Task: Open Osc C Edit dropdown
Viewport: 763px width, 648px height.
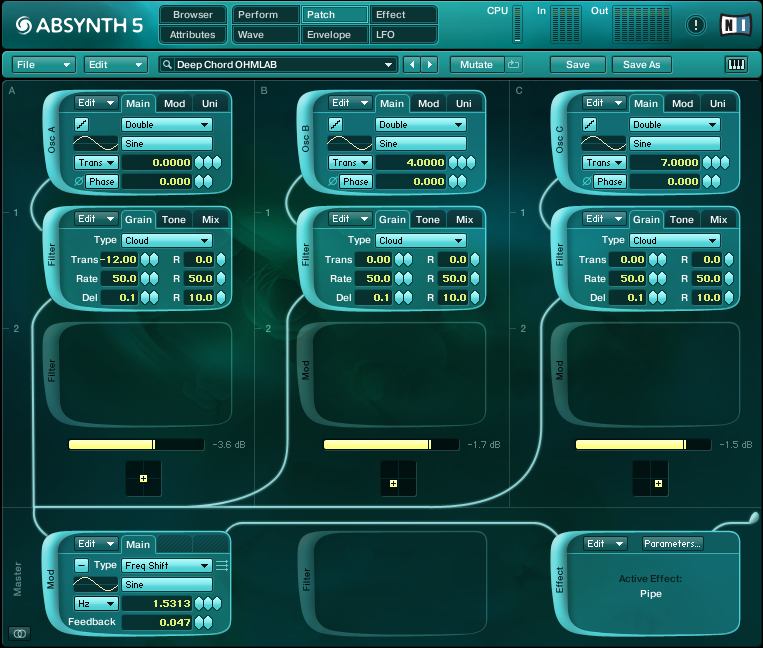Action: pyautogui.click(x=604, y=103)
